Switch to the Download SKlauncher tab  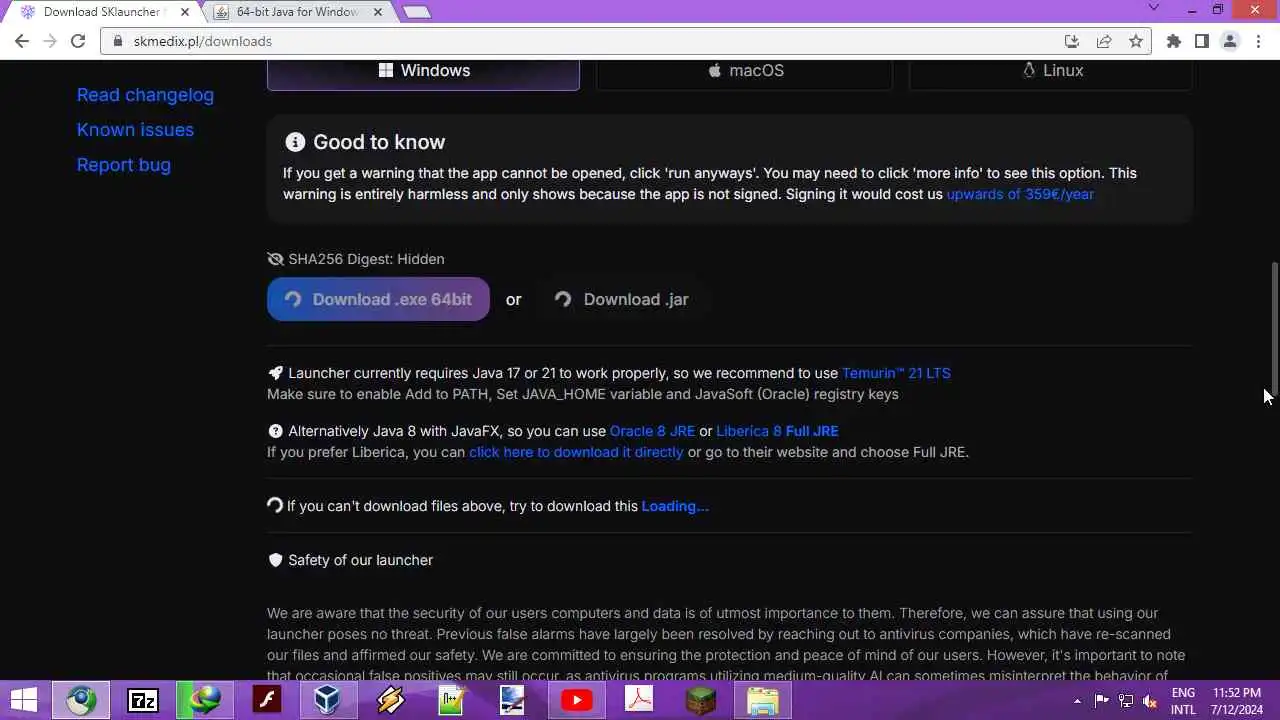coord(100,12)
